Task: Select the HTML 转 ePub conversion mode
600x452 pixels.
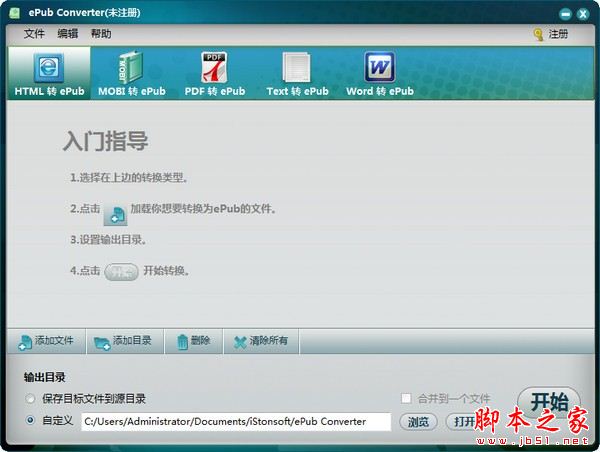Action: click(49, 73)
